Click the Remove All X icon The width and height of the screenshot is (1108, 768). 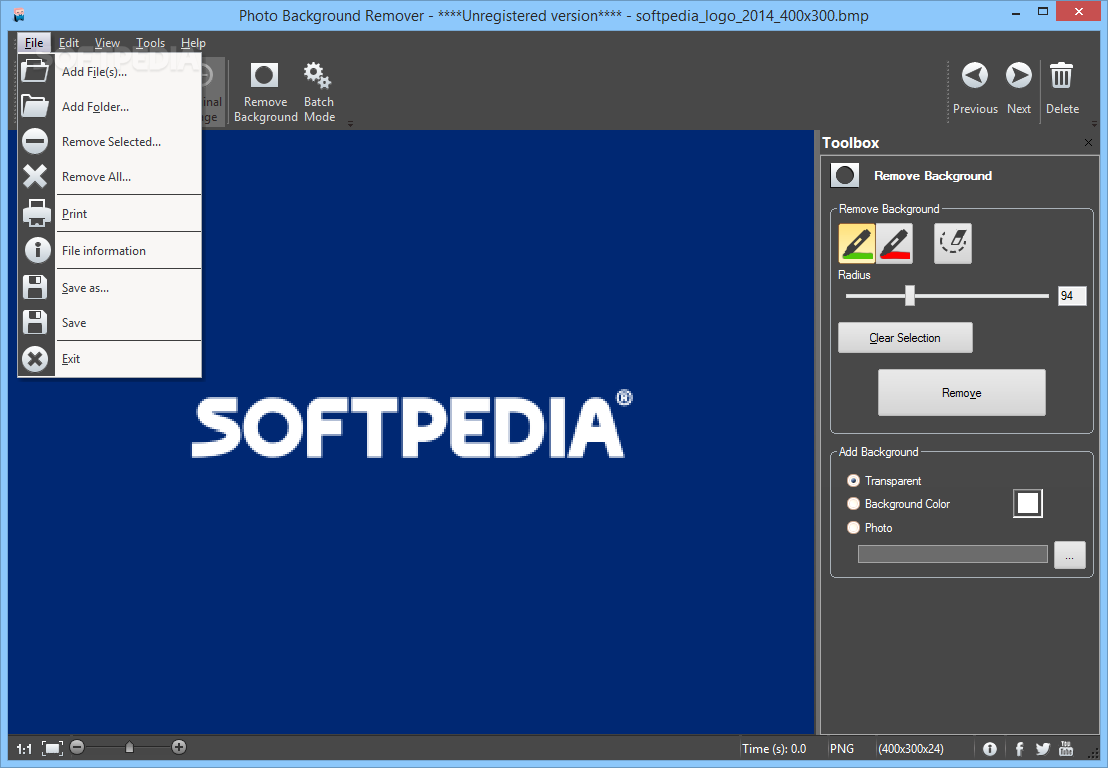click(x=35, y=177)
